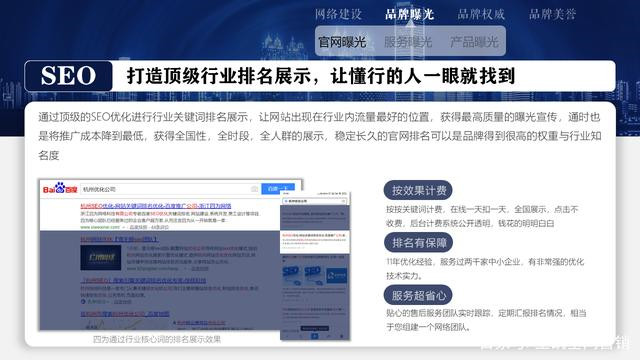Click the highlighted result in mobile screenshot

tap(315, 242)
